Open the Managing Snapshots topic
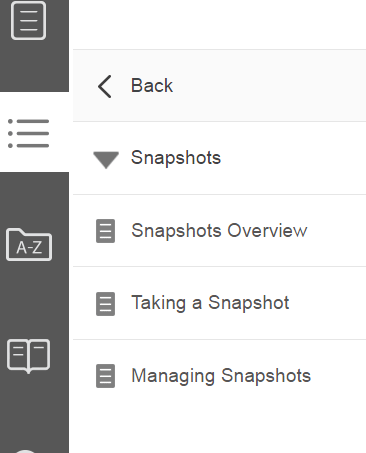The image size is (366, 453). click(x=221, y=376)
